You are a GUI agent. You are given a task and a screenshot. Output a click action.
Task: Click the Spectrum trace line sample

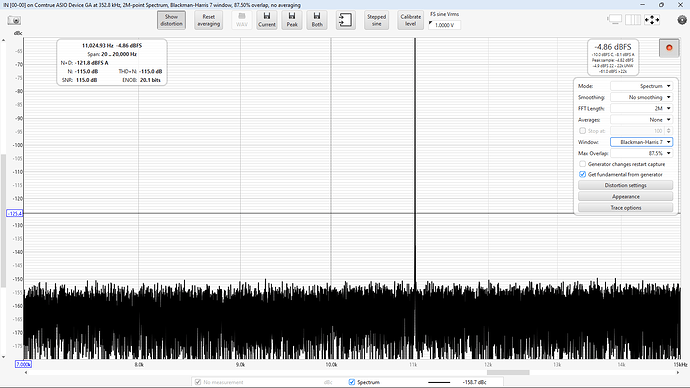(x=439, y=382)
